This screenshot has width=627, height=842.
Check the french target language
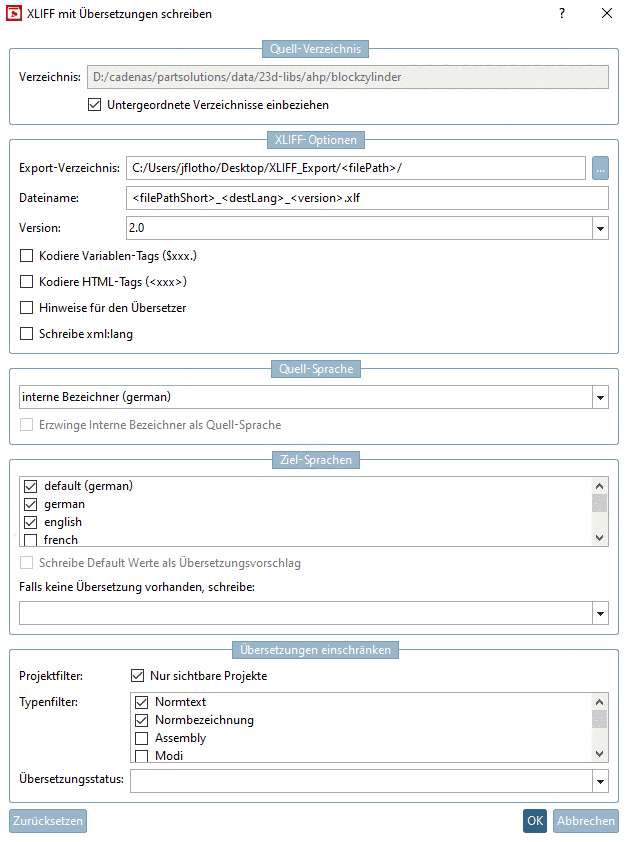(29, 540)
